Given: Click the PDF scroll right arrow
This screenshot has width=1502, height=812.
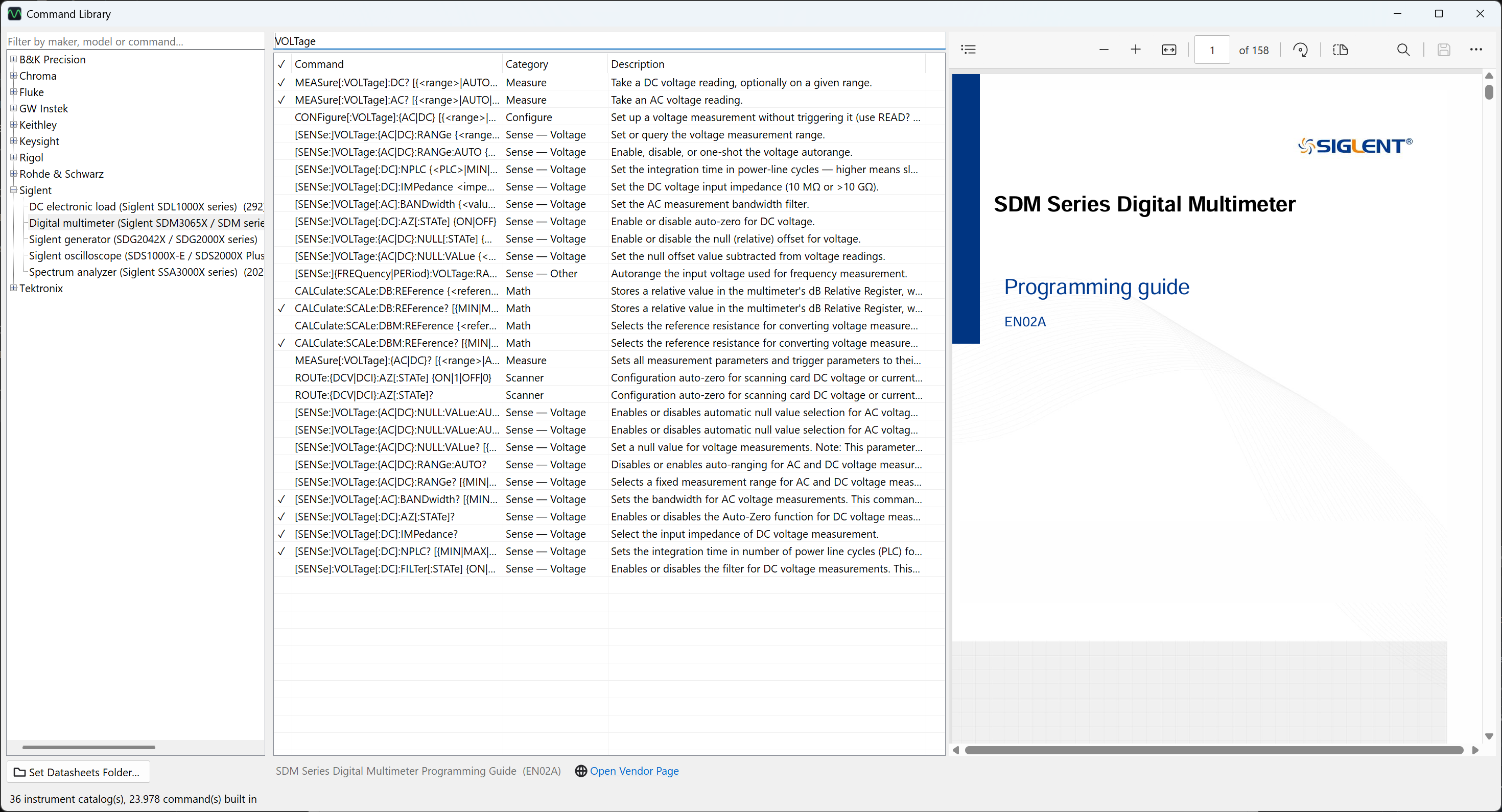Looking at the screenshot, I should coord(1475,750).
